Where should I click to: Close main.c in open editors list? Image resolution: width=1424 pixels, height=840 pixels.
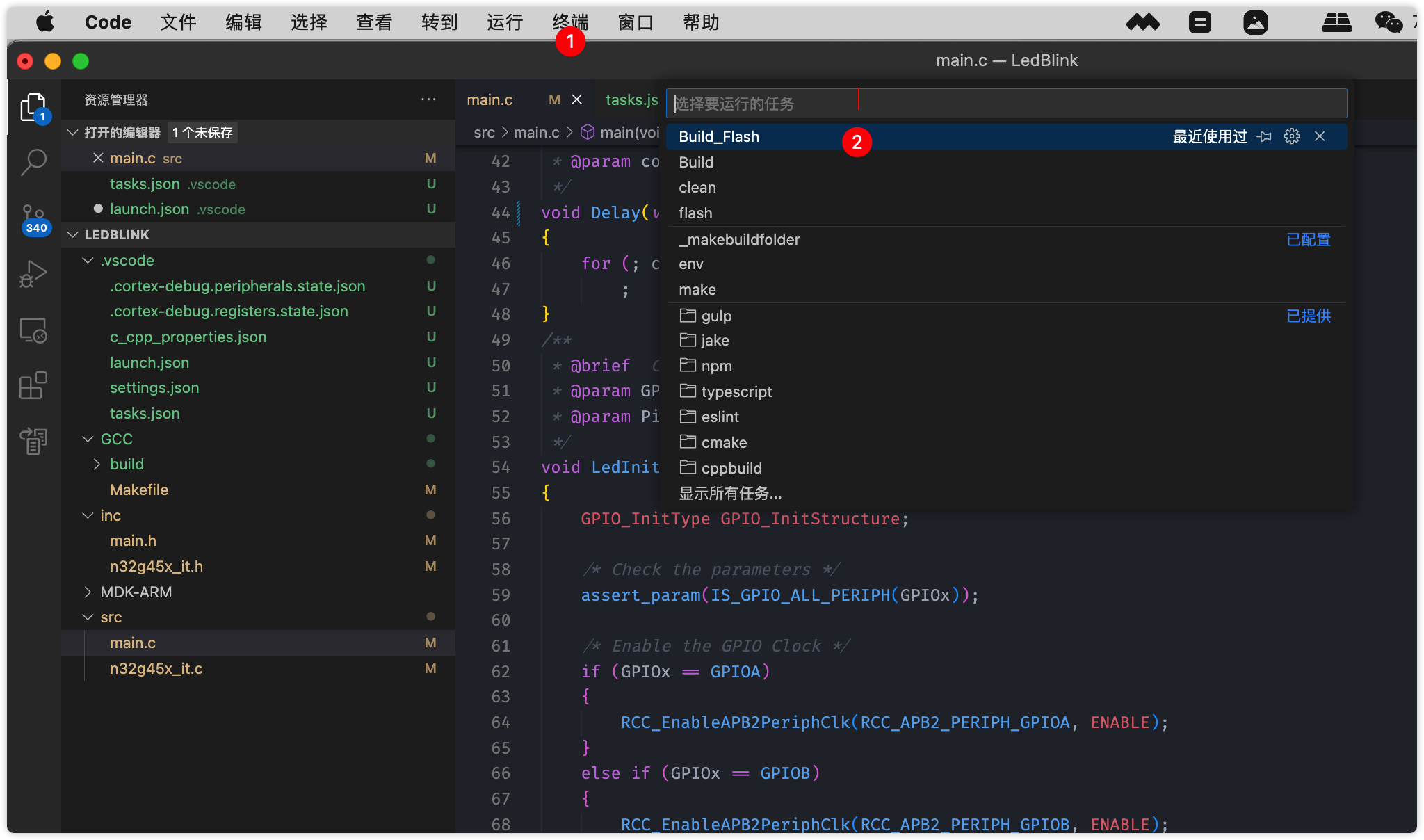tap(98, 158)
